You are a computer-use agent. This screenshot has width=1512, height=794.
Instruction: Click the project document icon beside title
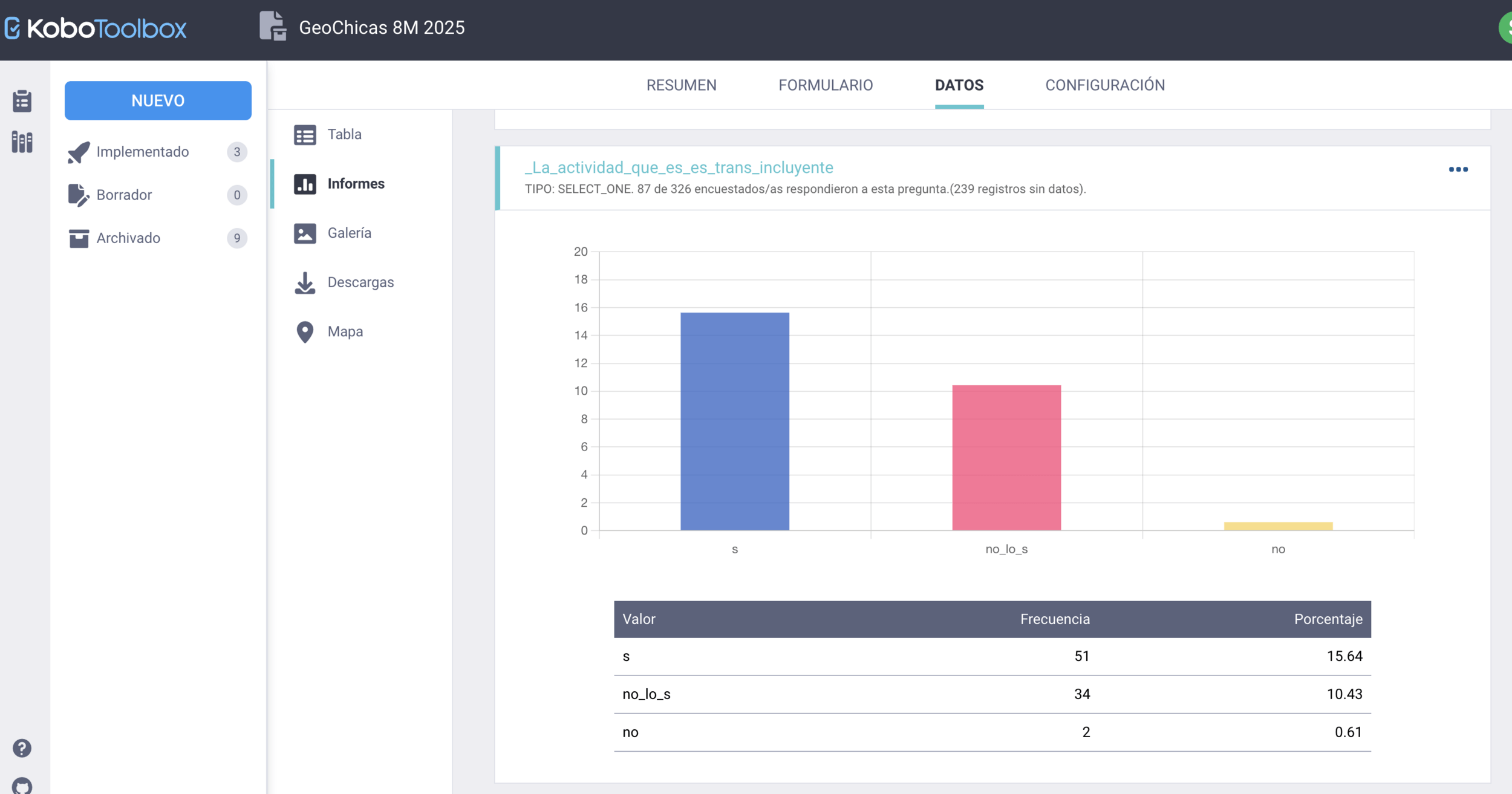pyautogui.click(x=272, y=27)
